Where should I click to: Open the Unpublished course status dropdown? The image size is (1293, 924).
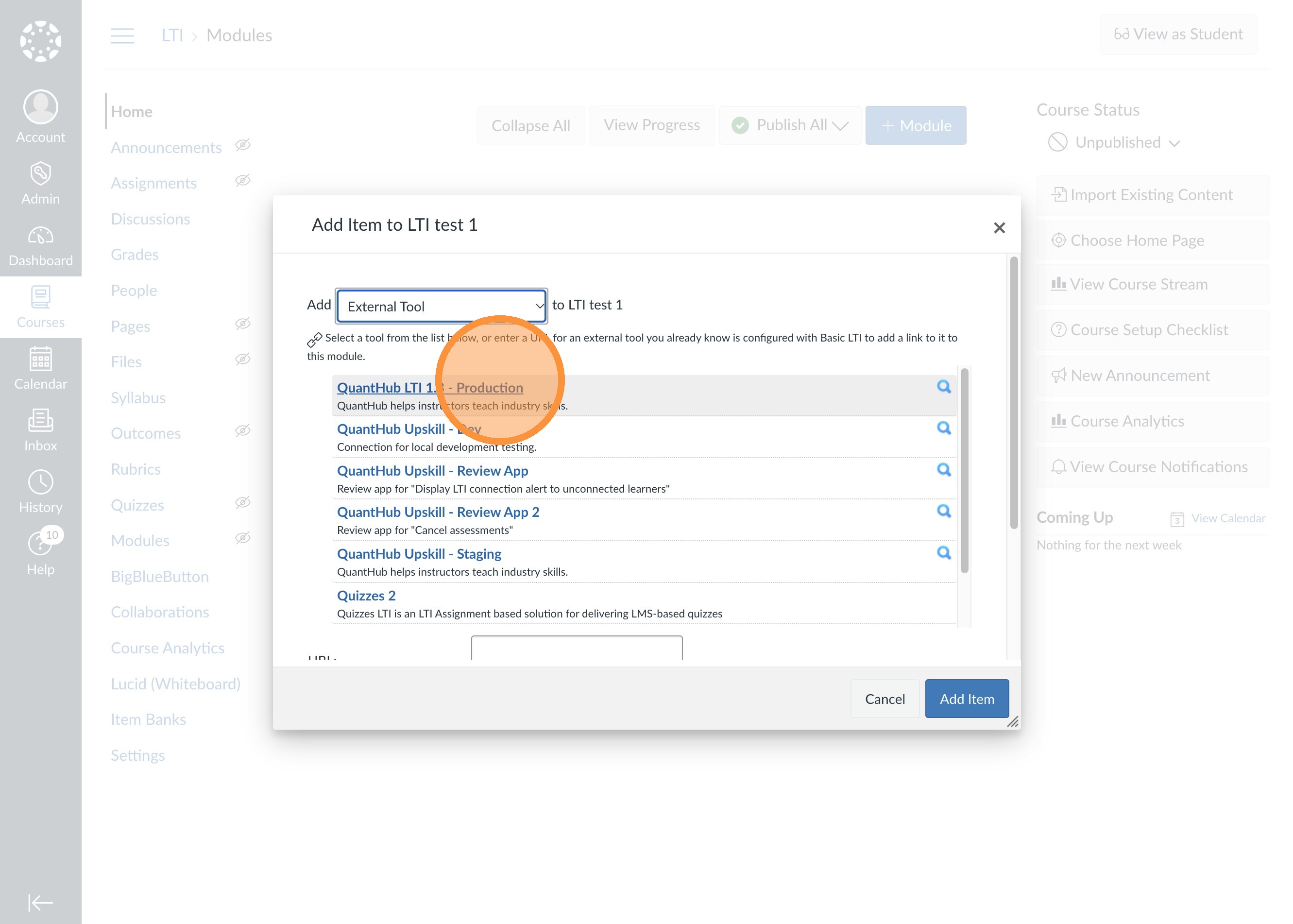coord(1117,142)
